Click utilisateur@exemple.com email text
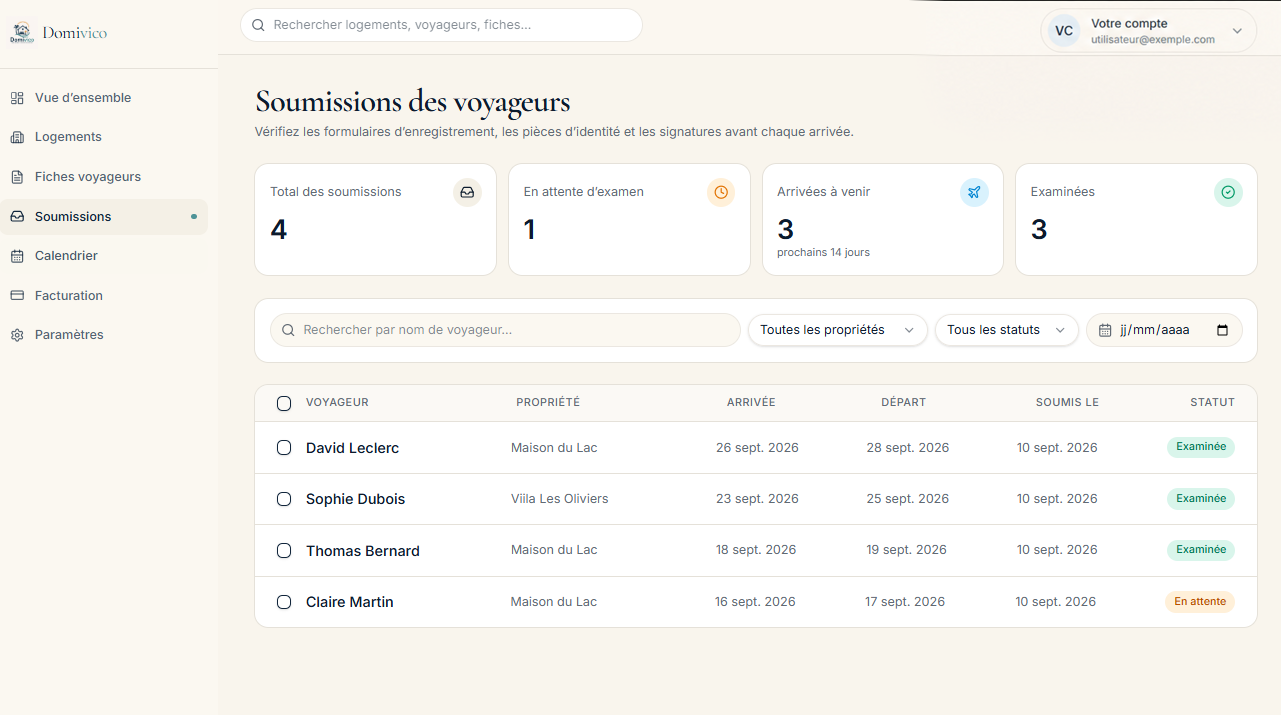Viewport: 1281px width, 715px height. pos(1153,40)
